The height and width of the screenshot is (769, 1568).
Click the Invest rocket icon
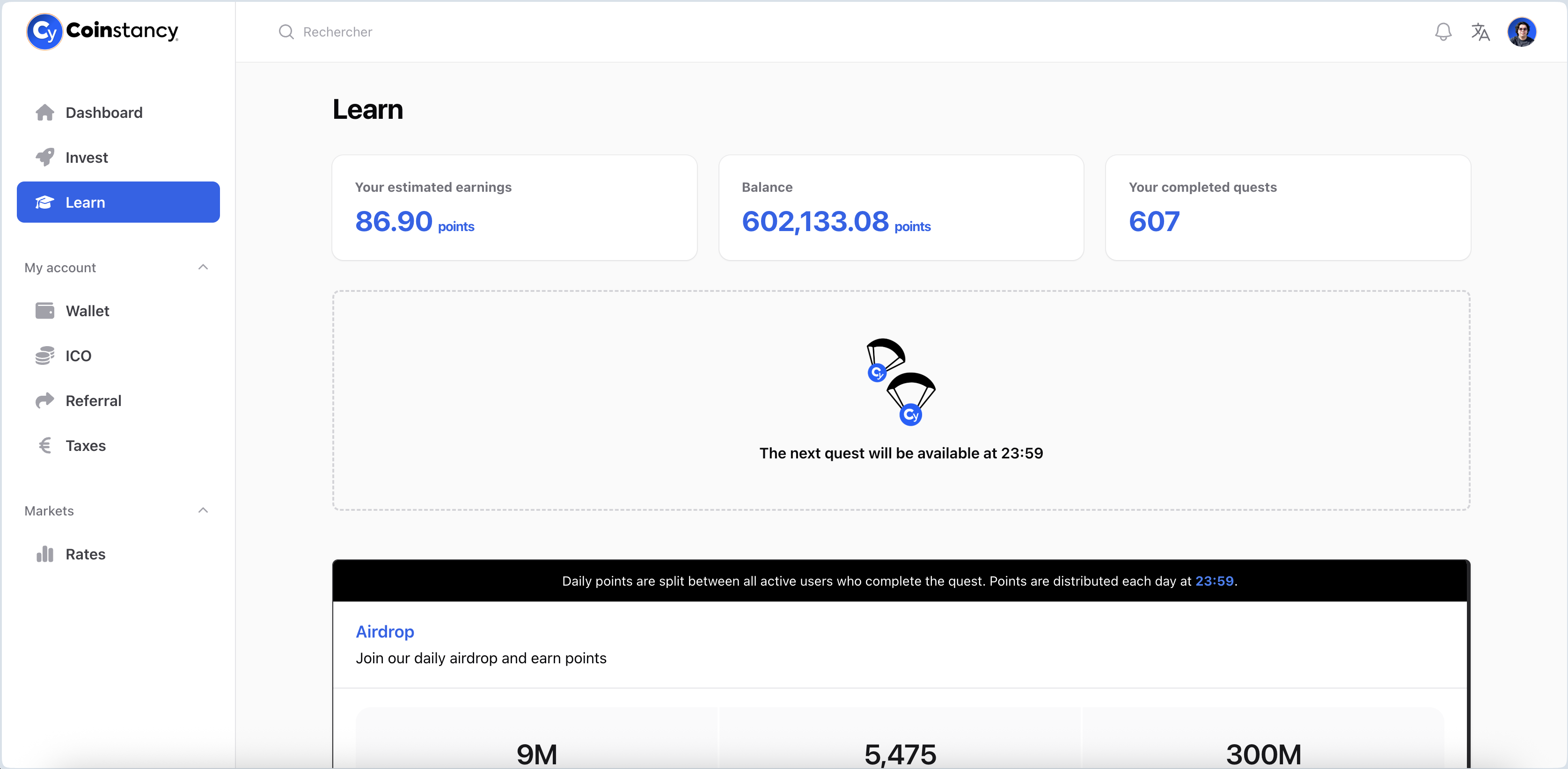pos(44,158)
